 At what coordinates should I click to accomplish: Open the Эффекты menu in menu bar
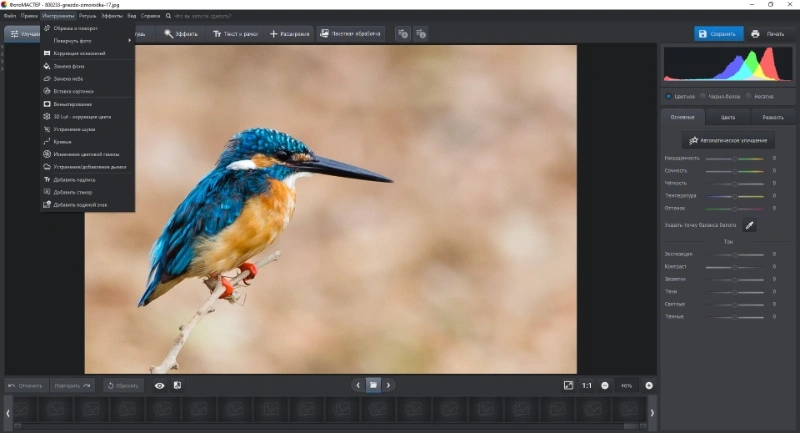coord(112,16)
